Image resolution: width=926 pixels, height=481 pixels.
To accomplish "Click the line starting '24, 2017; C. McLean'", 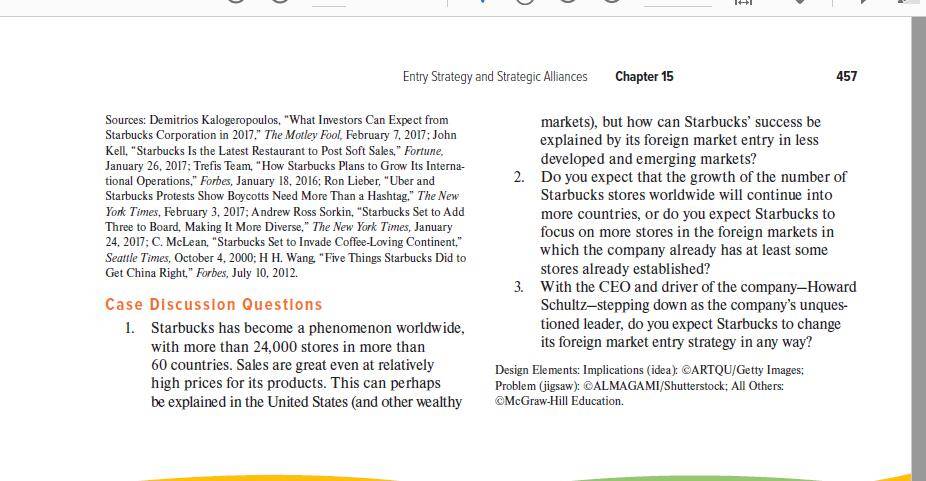I will click(x=283, y=242).
